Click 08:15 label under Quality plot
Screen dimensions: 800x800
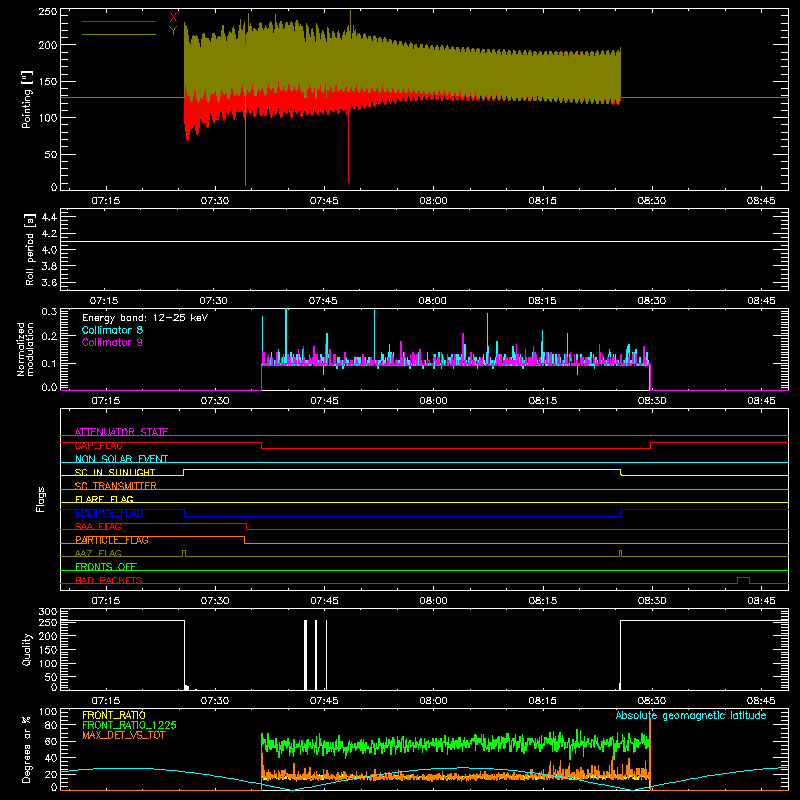pyautogui.click(x=542, y=701)
